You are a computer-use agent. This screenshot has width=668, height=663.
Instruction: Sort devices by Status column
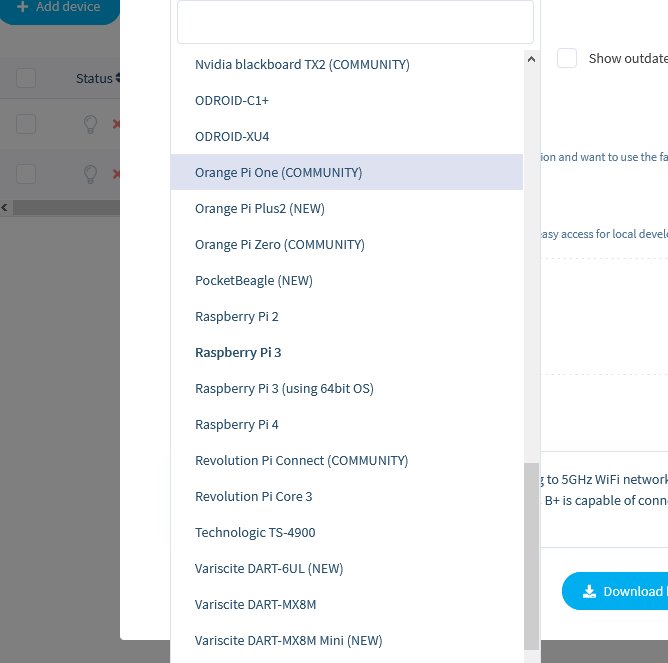98,78
